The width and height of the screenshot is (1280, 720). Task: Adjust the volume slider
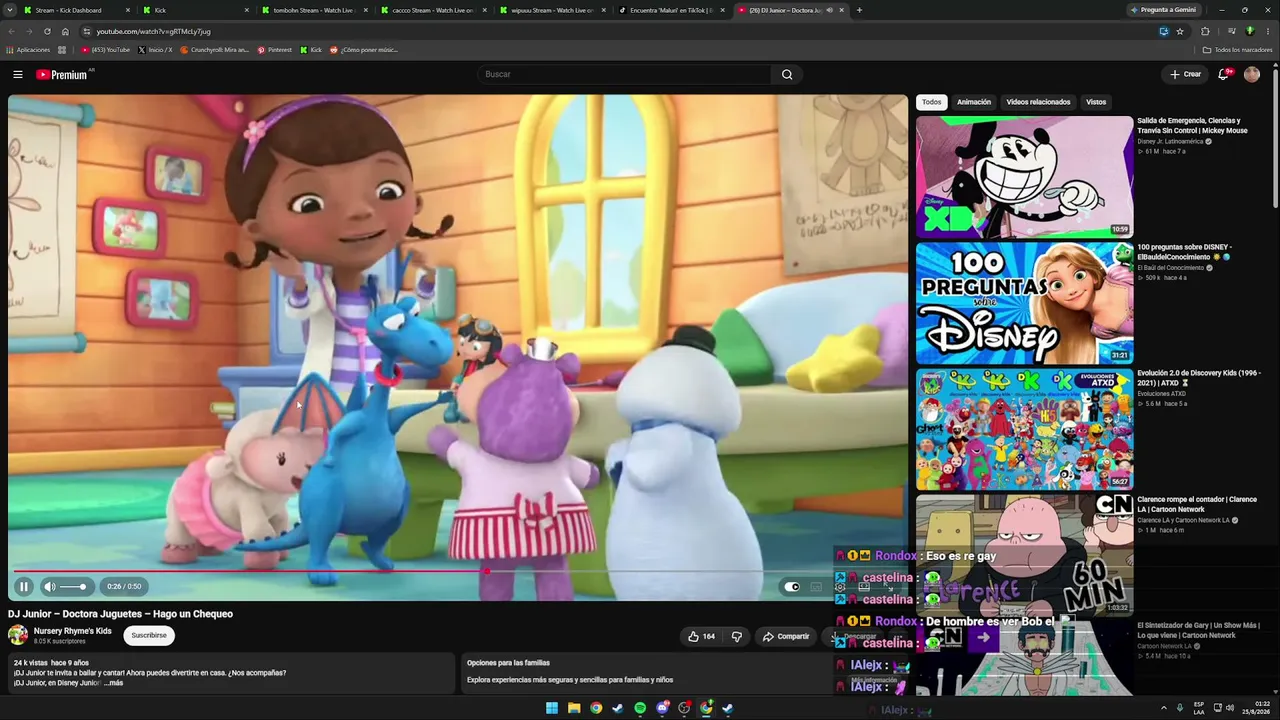(73, 587)
